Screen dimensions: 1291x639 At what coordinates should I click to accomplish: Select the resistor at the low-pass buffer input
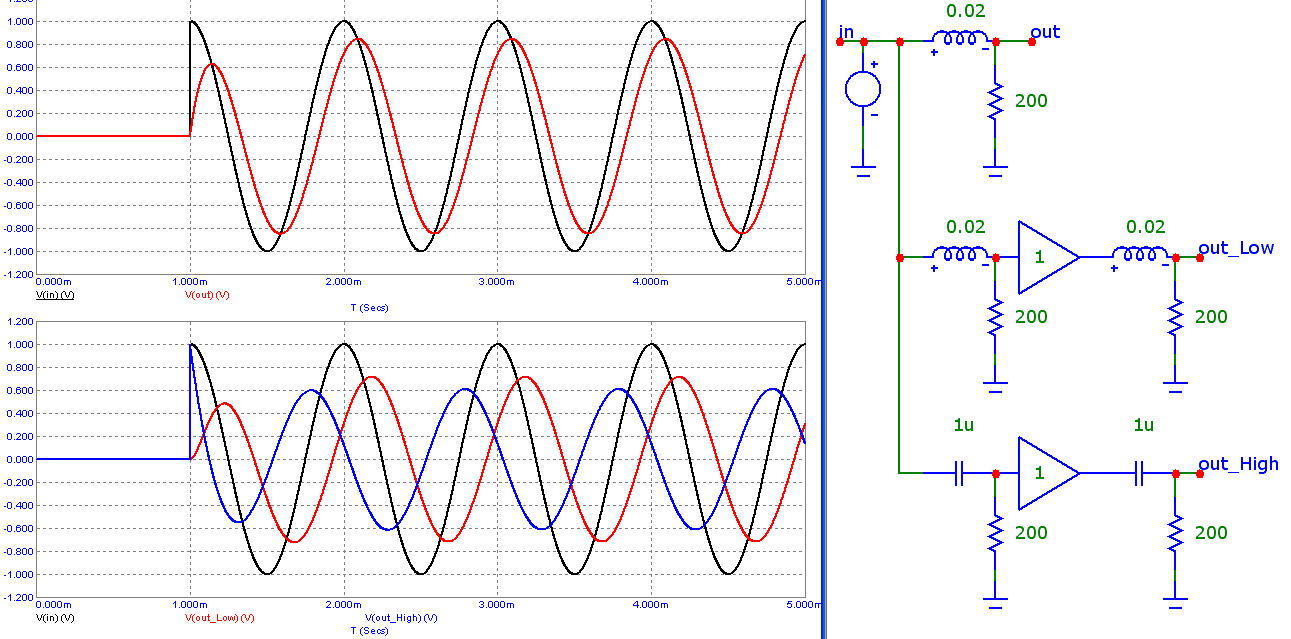click(x=995, y=318)
